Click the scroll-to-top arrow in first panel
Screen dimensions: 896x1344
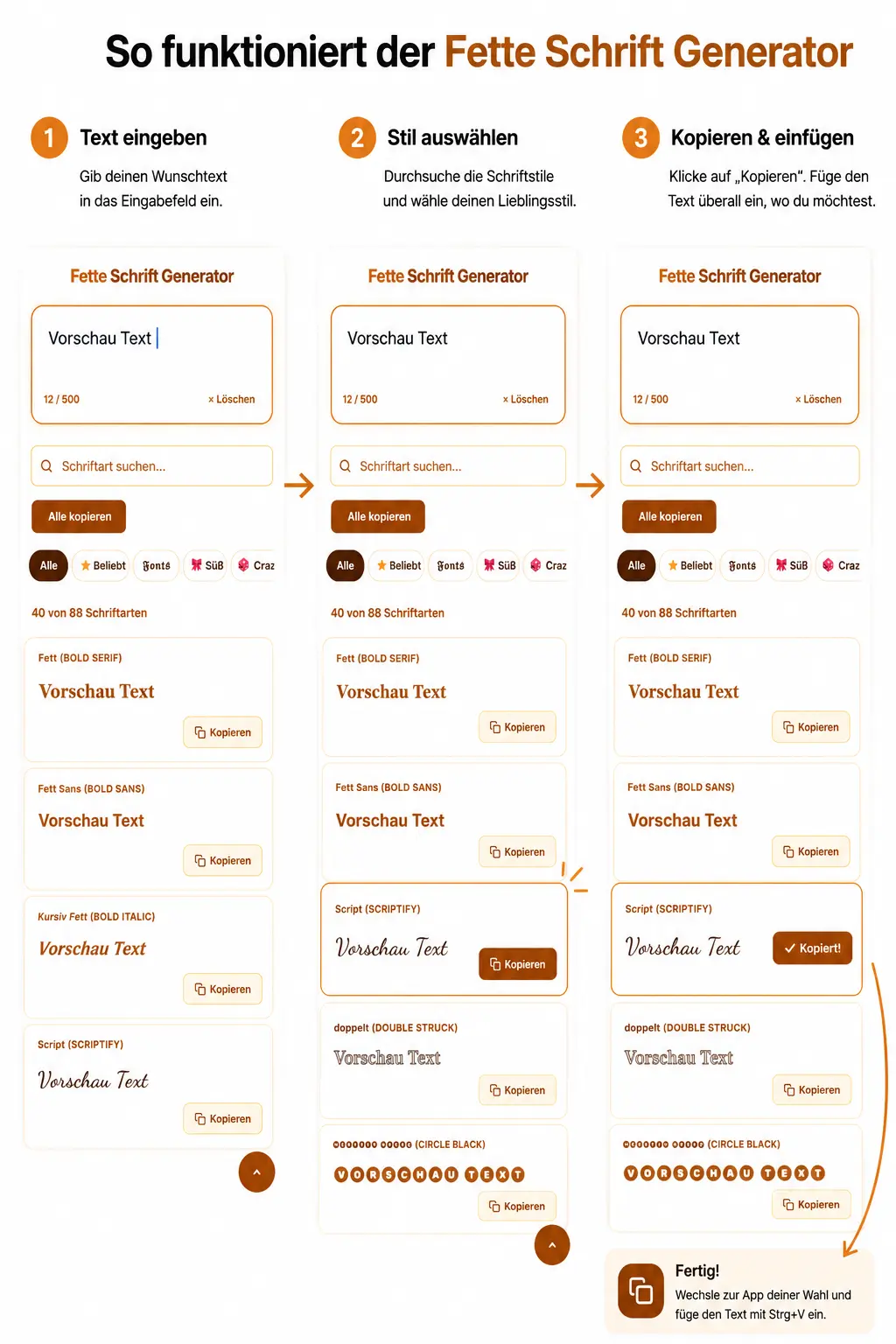[x=256, y=1172]
